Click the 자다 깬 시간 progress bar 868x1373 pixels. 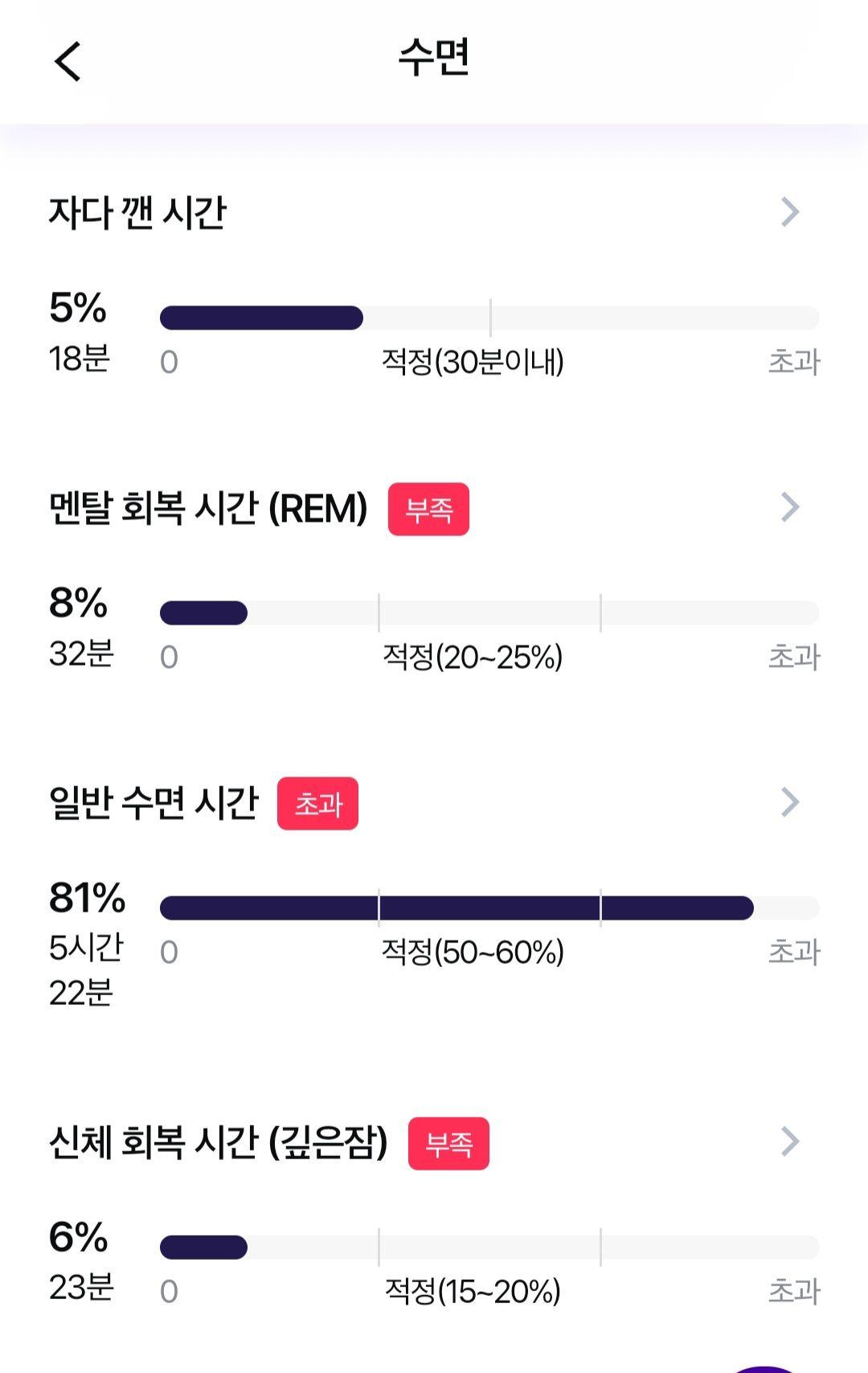click(x=489, y=318)
